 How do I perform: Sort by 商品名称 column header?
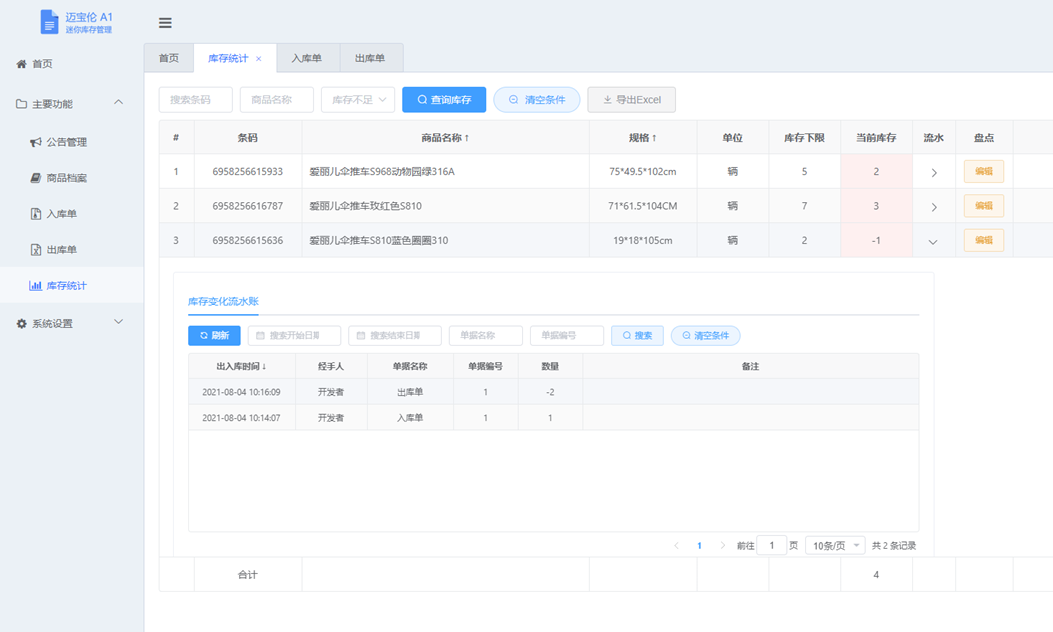pyautogui.click(x=445, y=138)
